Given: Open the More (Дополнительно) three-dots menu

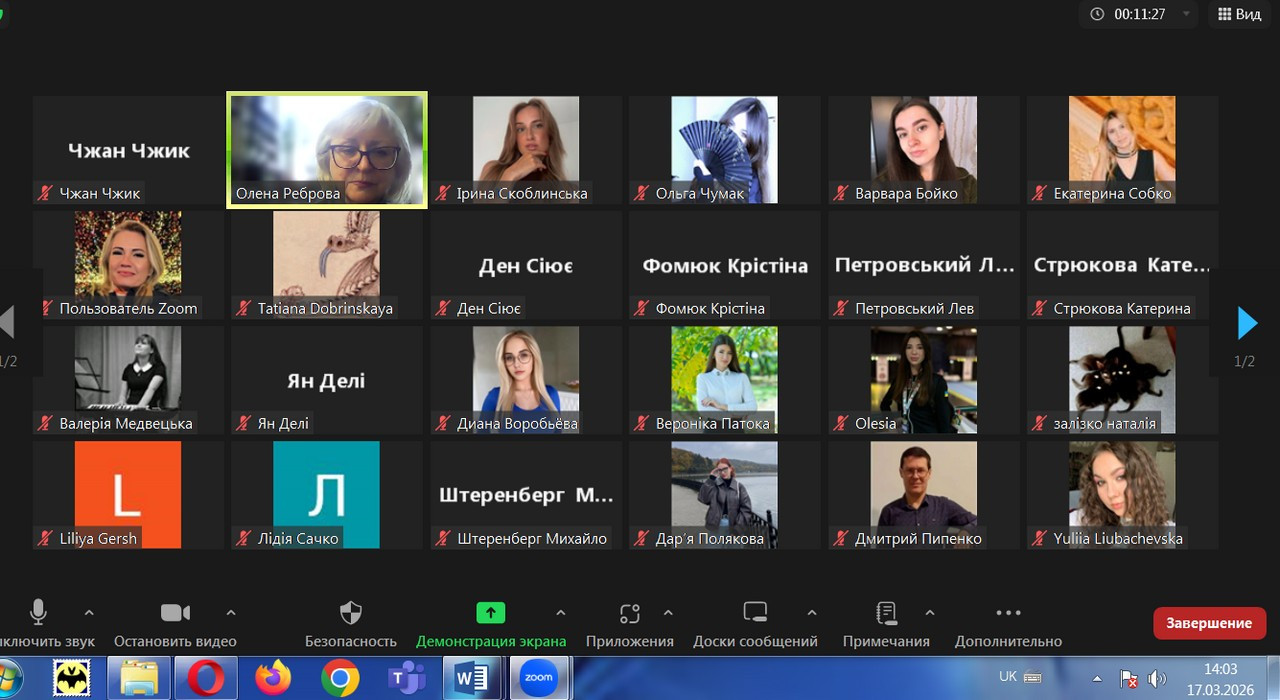Looking at the screenshot, I should 1008,613.
